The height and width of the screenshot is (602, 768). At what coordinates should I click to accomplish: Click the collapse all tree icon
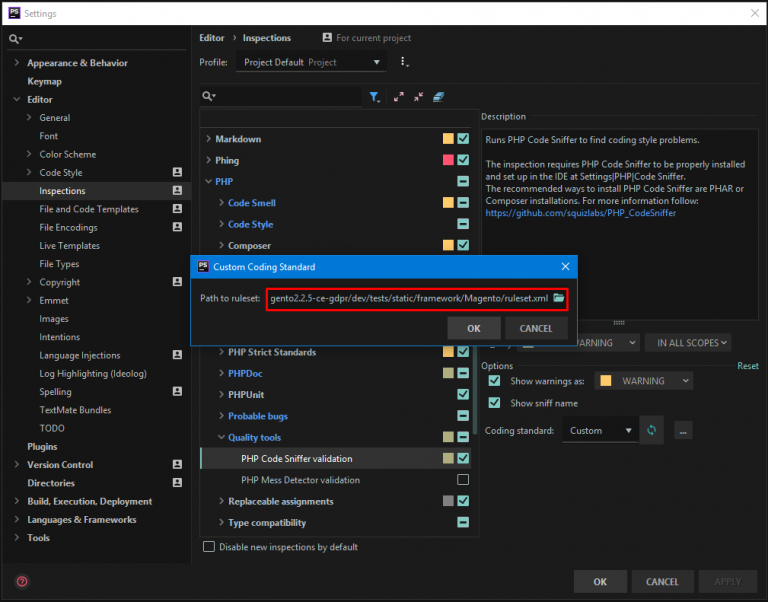(418, 97)
